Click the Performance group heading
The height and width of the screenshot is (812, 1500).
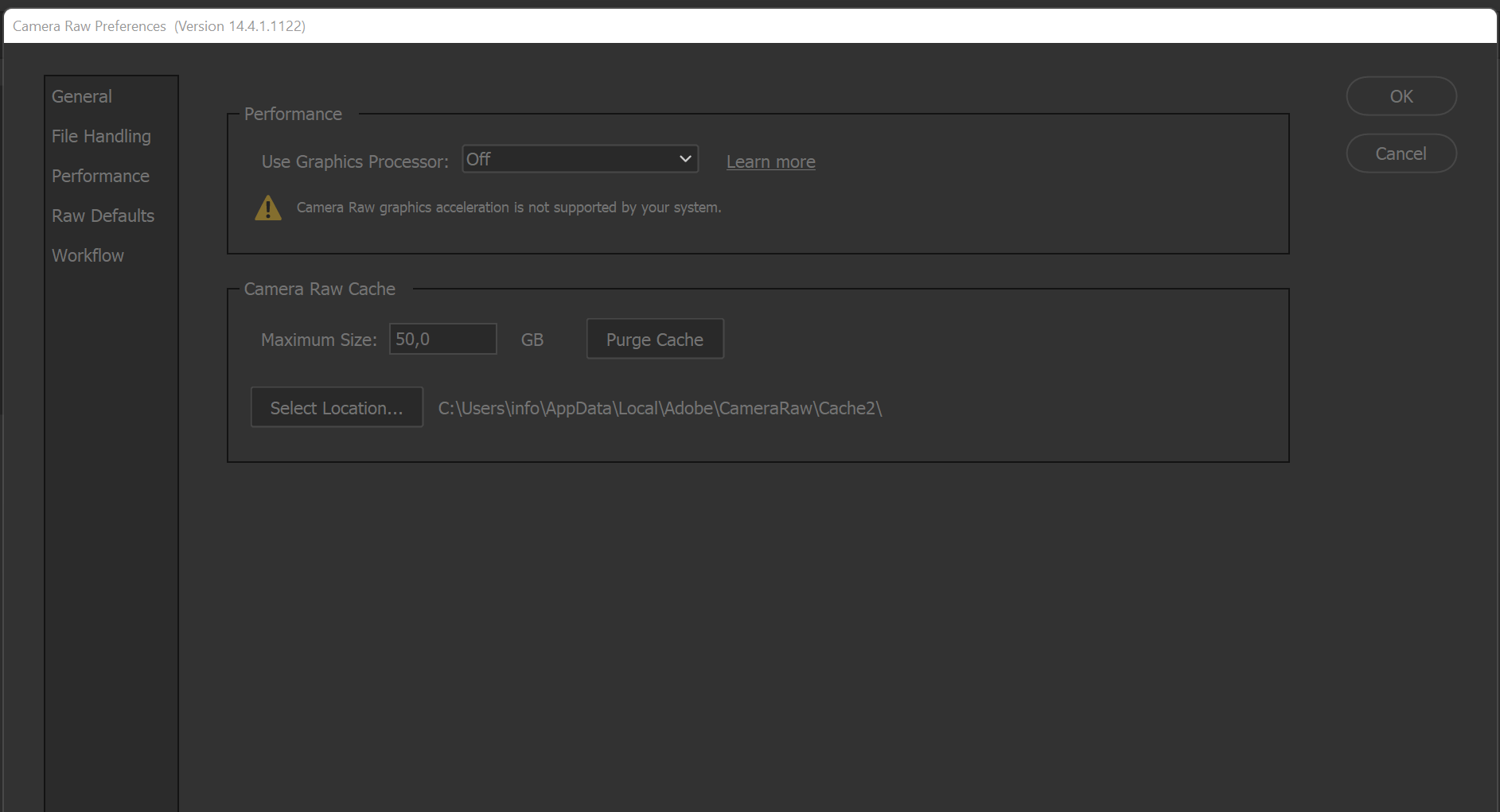[x=292, y=114]
